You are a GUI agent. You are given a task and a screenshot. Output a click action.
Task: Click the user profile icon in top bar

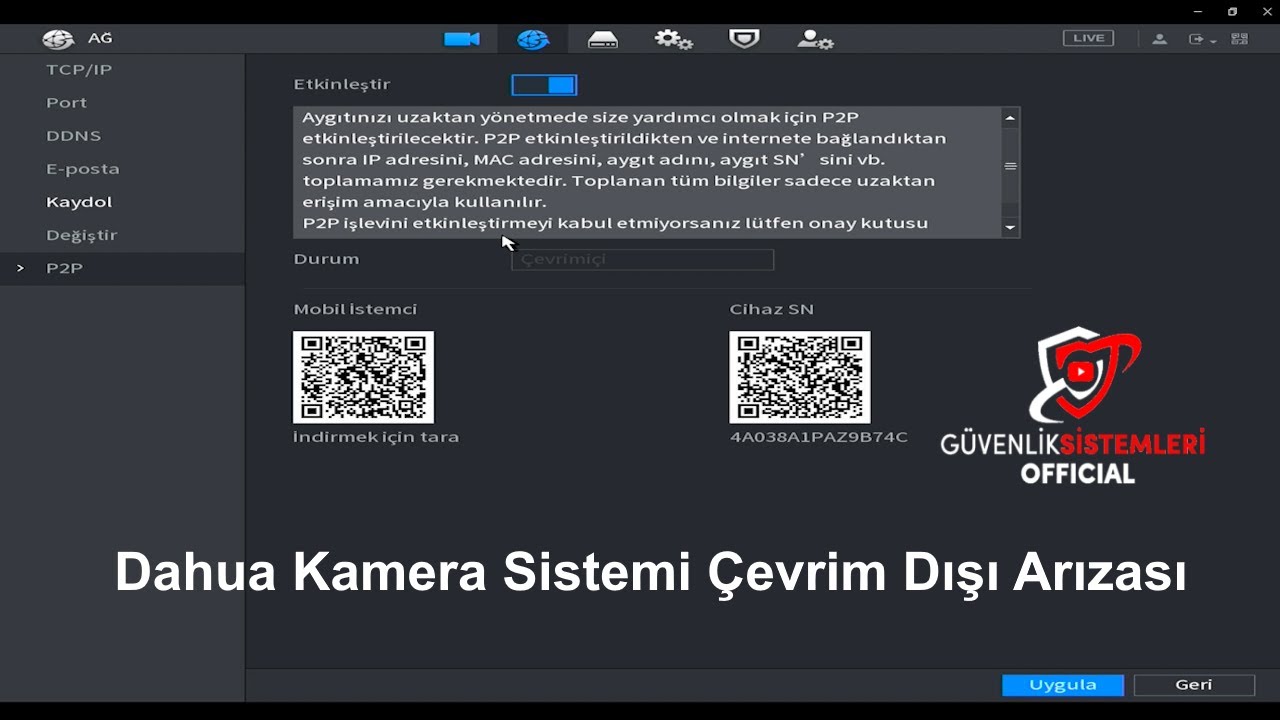pyautogui.click(x=1160, y=39)
